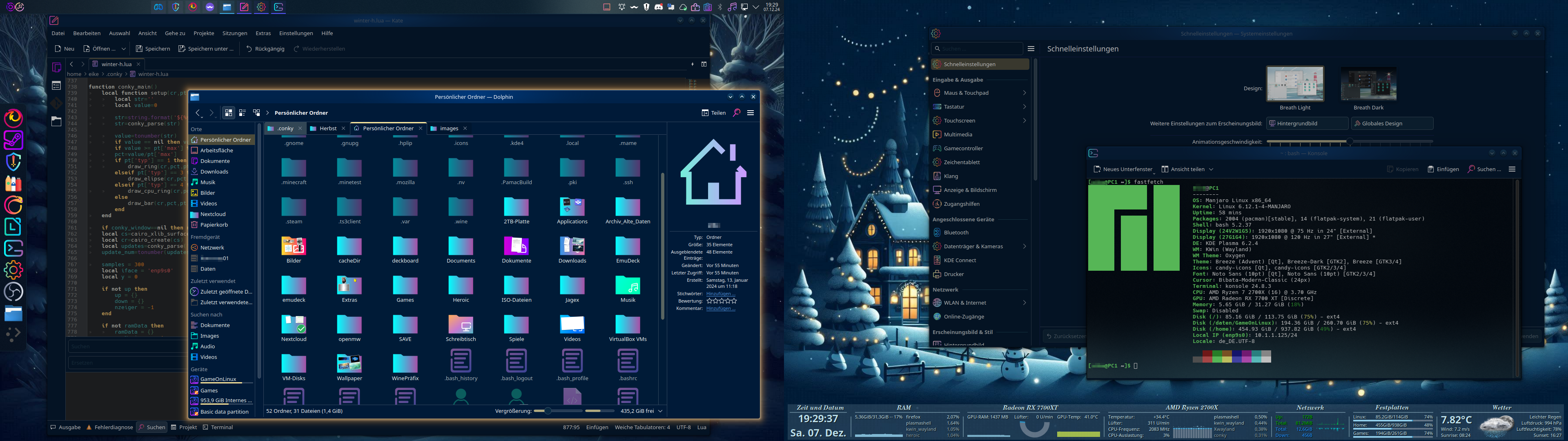Open Dolphin's search via the magnifier icon
The image size is (1568, 441).
point(736,113)
